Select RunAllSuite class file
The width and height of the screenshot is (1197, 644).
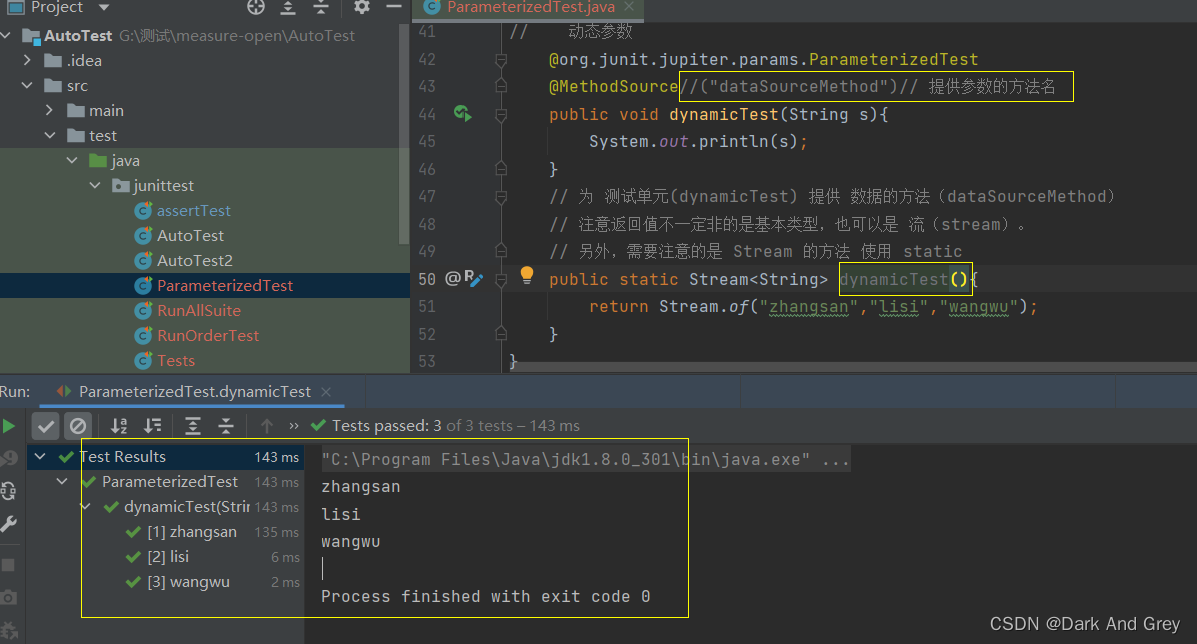[198, 311]
